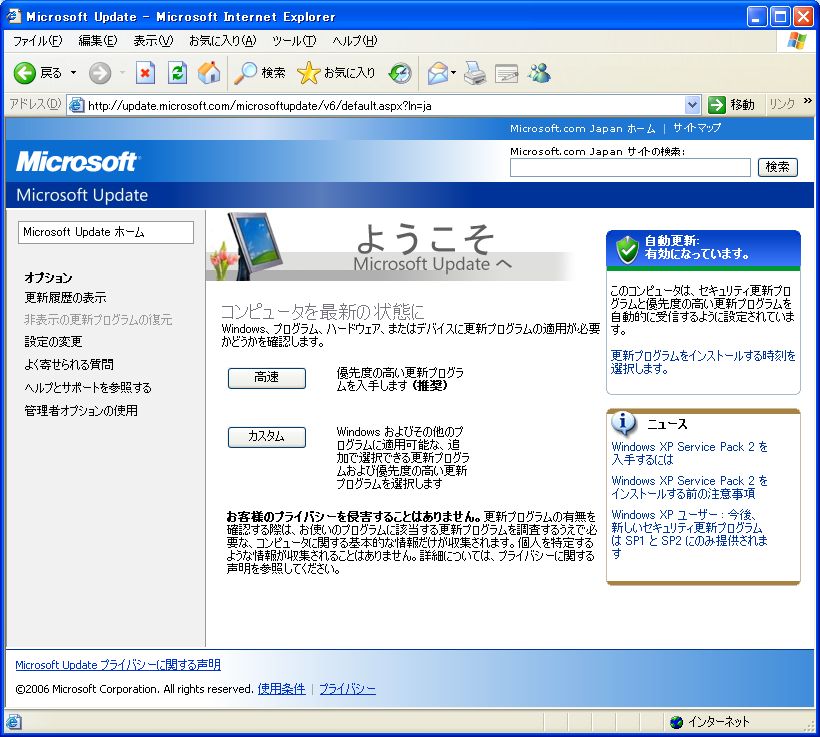This screenshot has width=820, height=737.
Task: Click the site 検索 button
Action: pos(777,167)
